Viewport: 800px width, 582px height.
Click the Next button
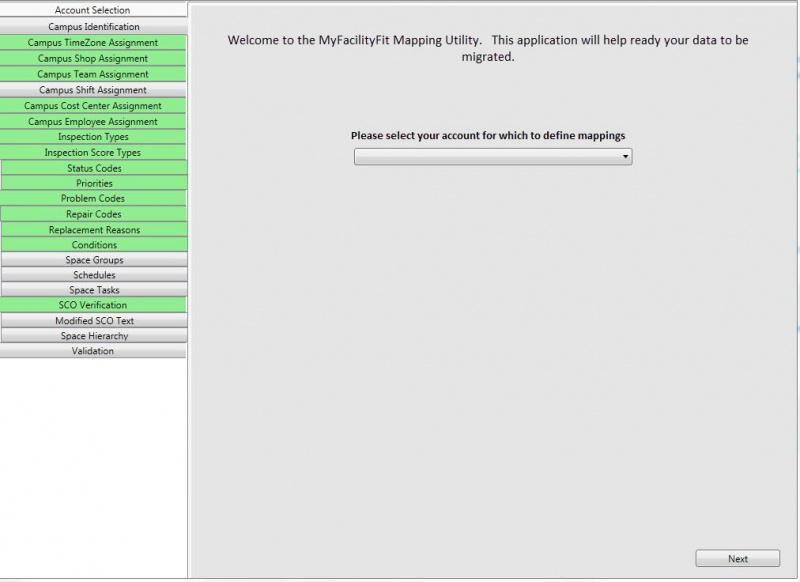click(x=738, y=558)
